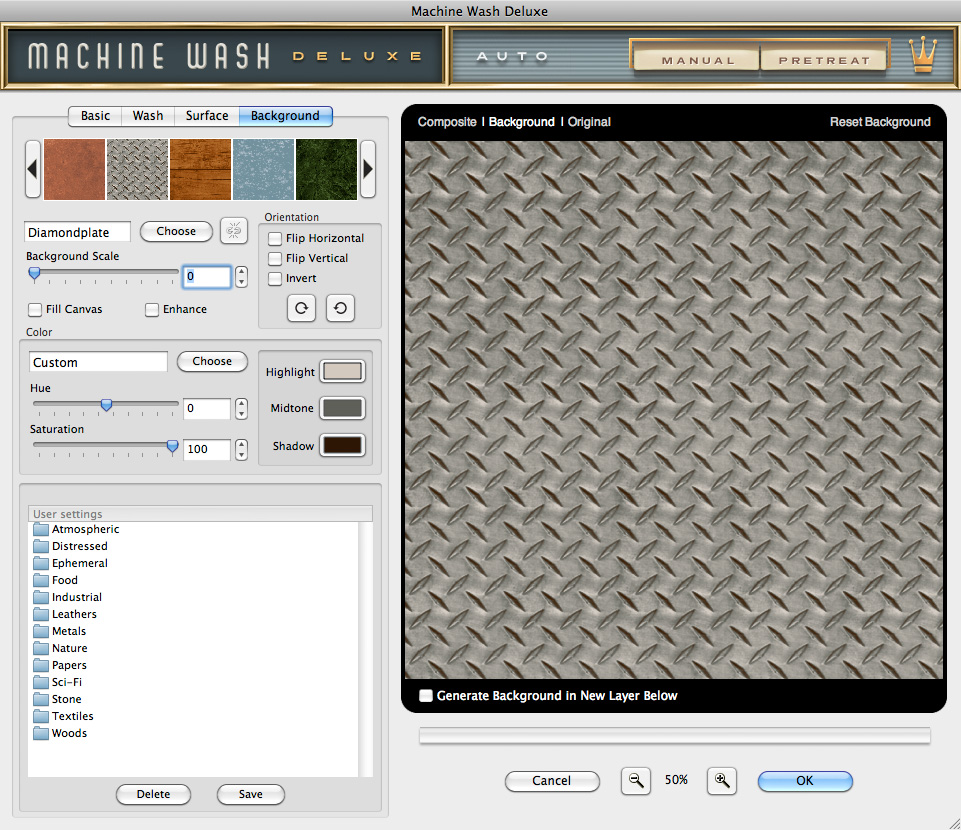Open the Papers folder
The image size is (961, 830).
click(x=60, y=665)
